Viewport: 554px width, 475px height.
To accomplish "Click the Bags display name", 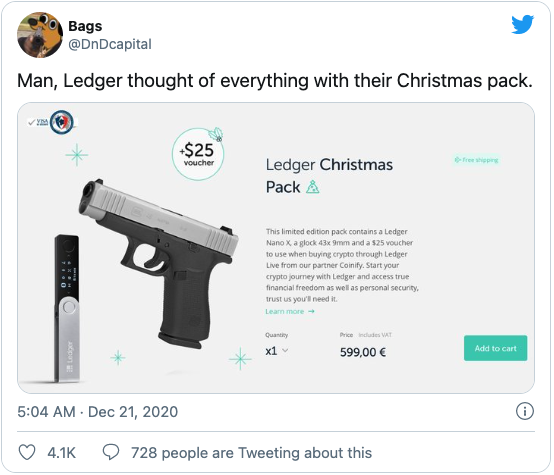I will tap(85, 26).
